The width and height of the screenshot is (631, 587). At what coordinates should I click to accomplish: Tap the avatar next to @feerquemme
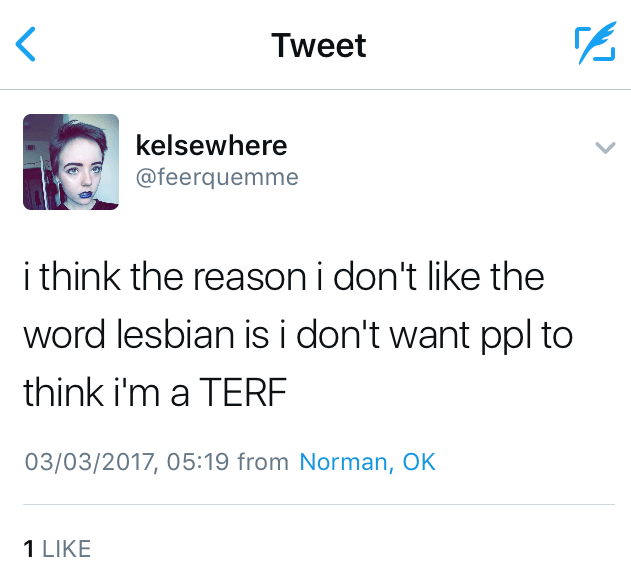(x=71, y=161)
